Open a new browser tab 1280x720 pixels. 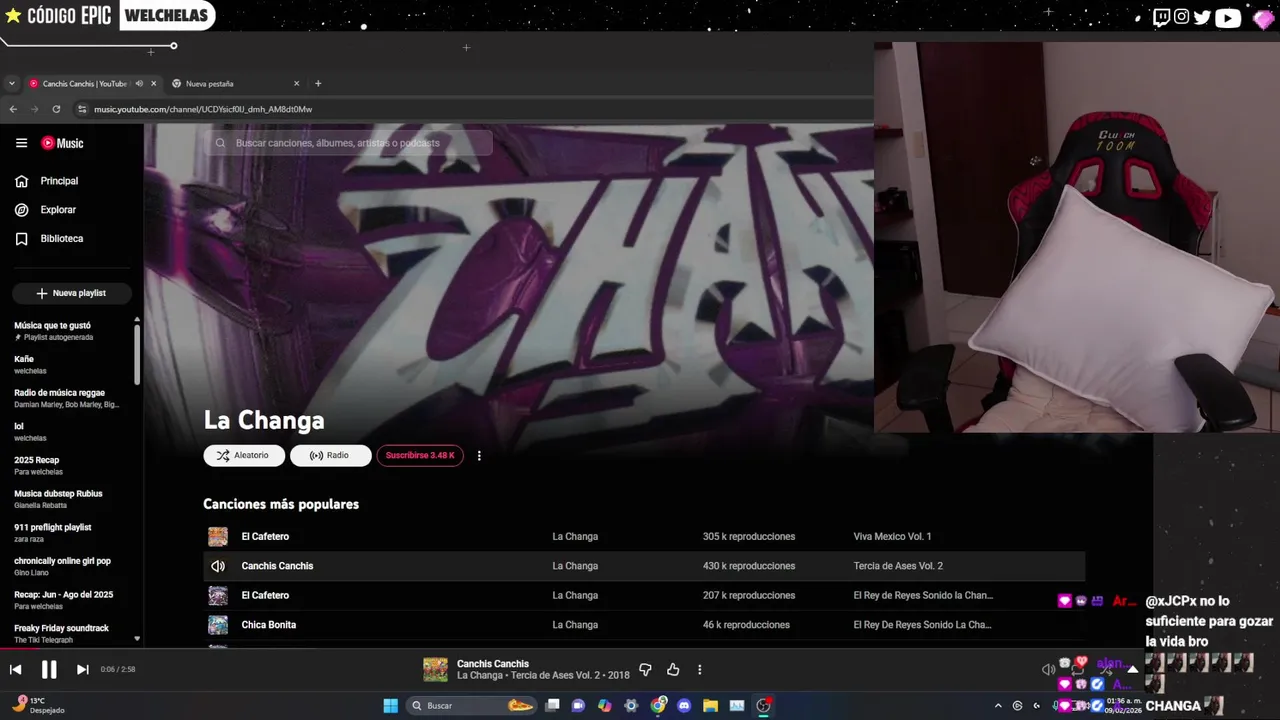click(318, 84)
